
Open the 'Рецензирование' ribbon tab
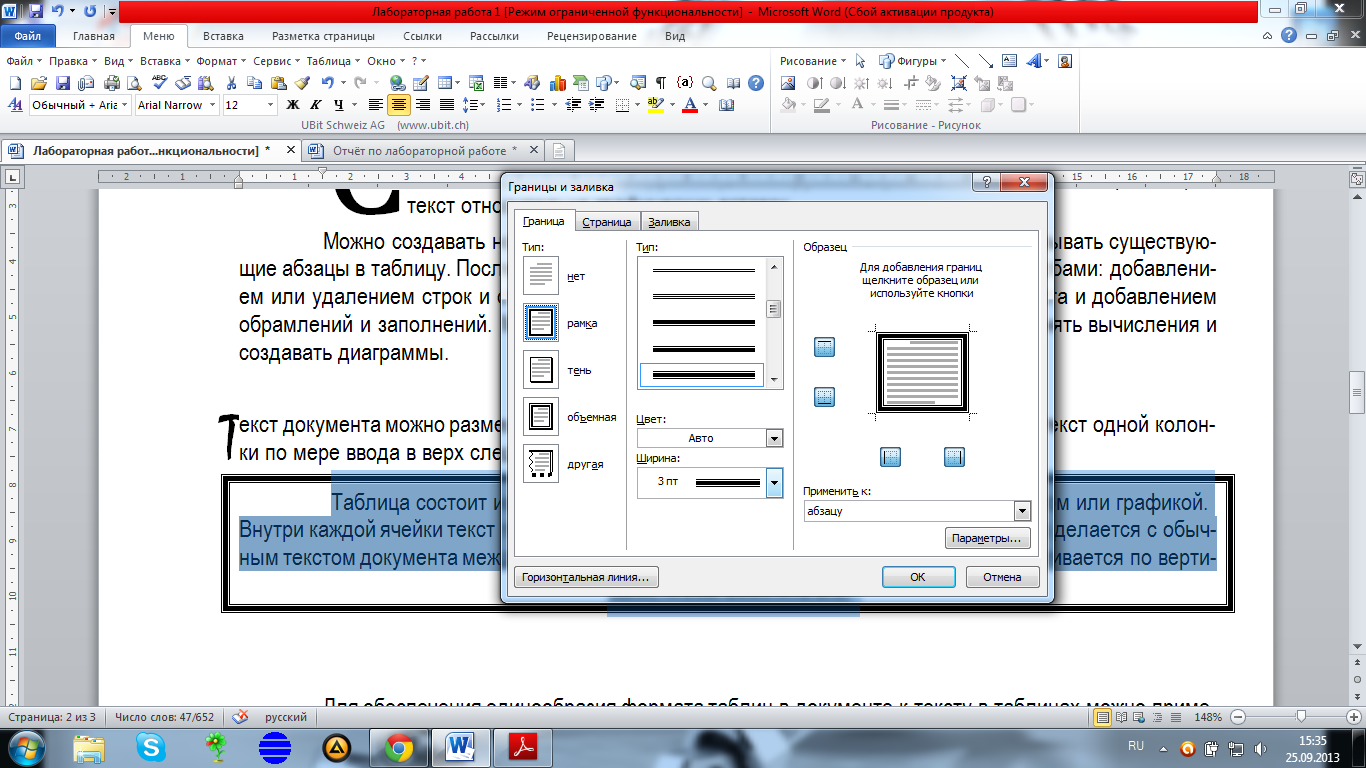click(x=591, y=36)
